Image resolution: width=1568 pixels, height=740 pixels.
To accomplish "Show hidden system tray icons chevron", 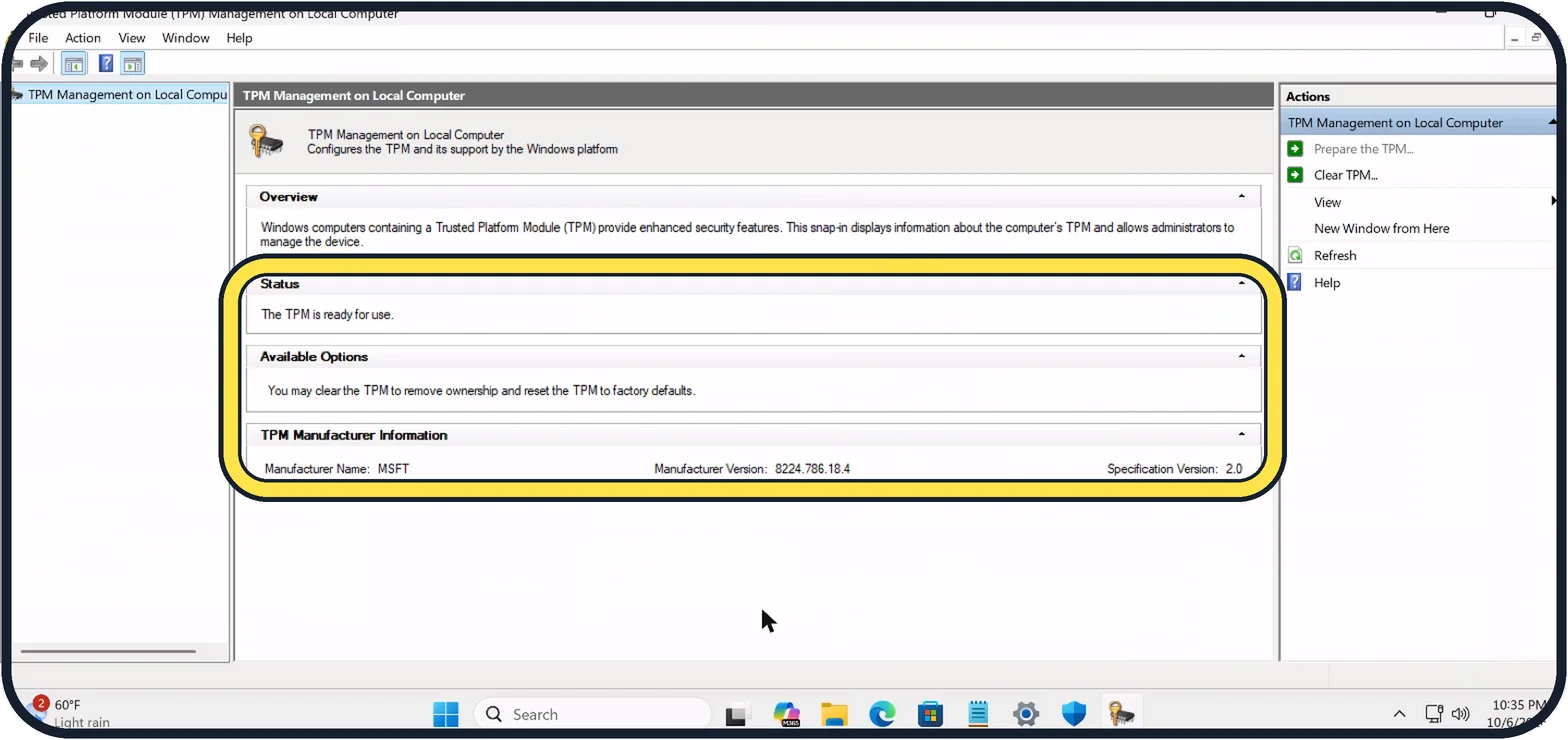I will point(1399,714).
